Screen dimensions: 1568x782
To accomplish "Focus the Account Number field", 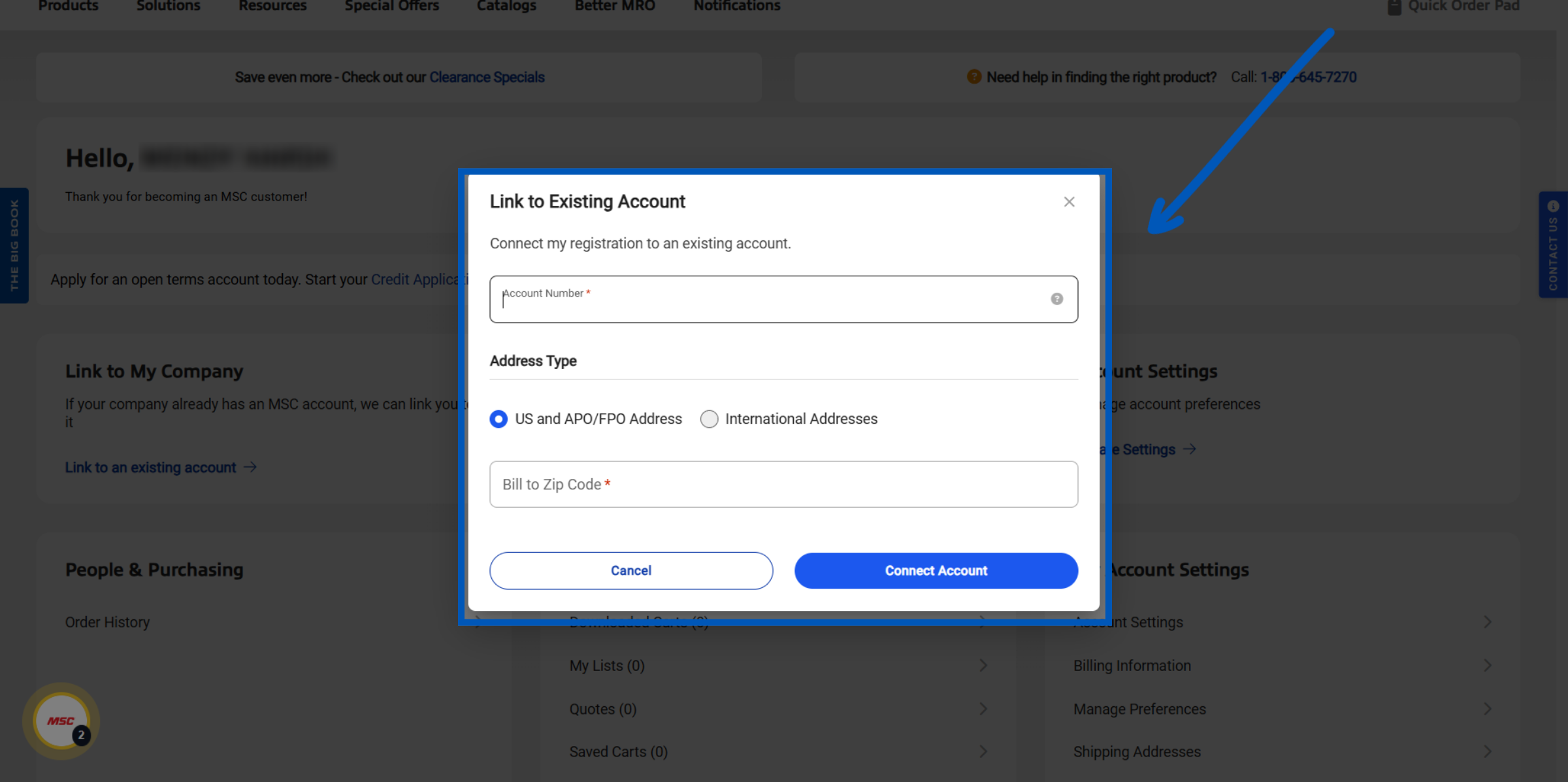I will [783, 299].
